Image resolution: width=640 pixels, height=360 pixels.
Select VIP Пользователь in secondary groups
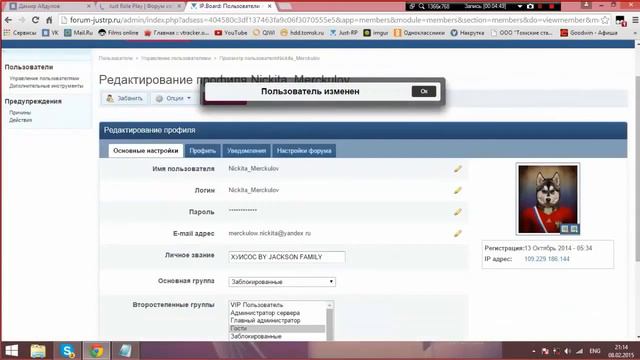[x=257, y=305]
